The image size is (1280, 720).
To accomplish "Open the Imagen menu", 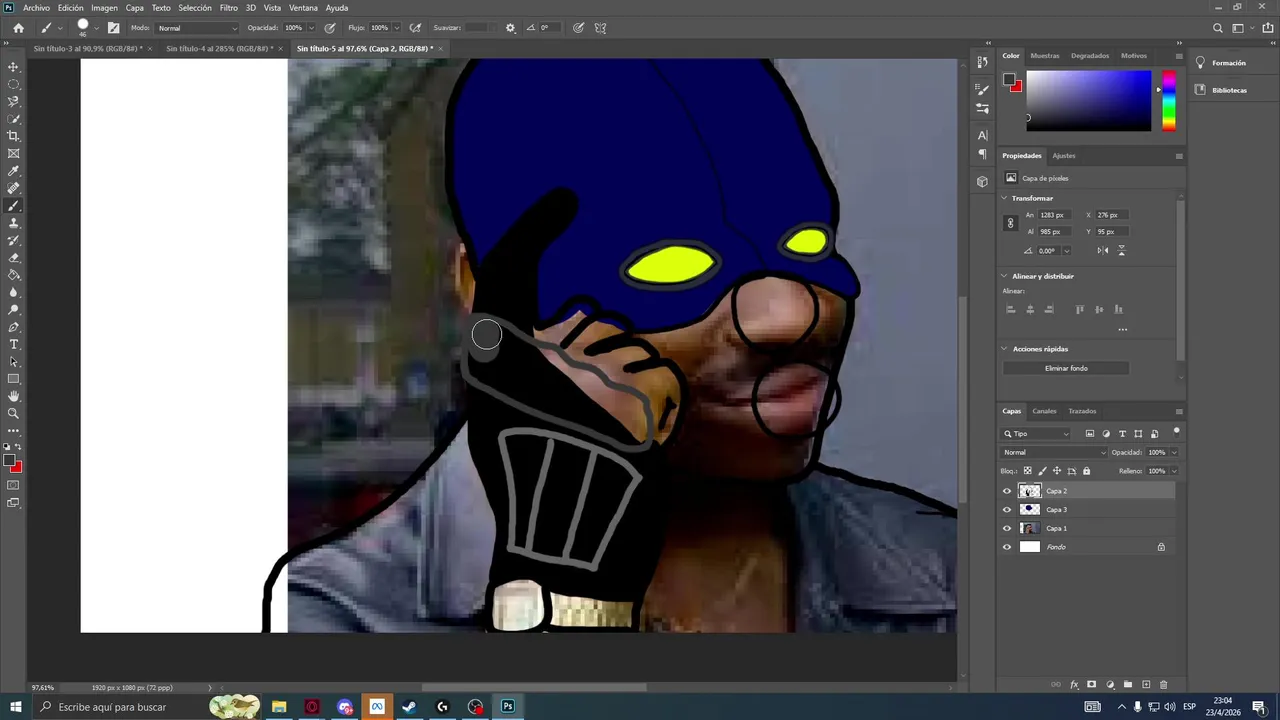I will pyautogui.click(x=104, y=8).
